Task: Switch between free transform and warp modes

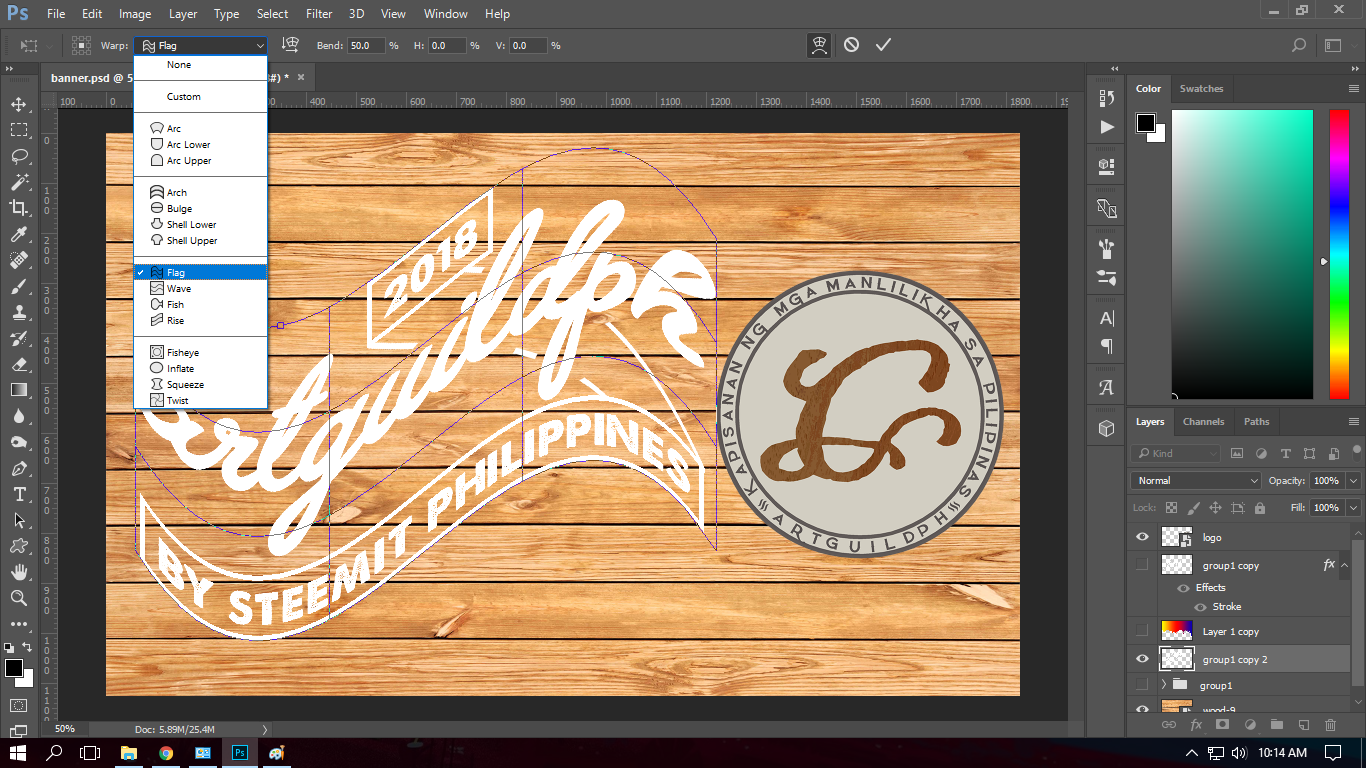Action: (x=819, y=45)
